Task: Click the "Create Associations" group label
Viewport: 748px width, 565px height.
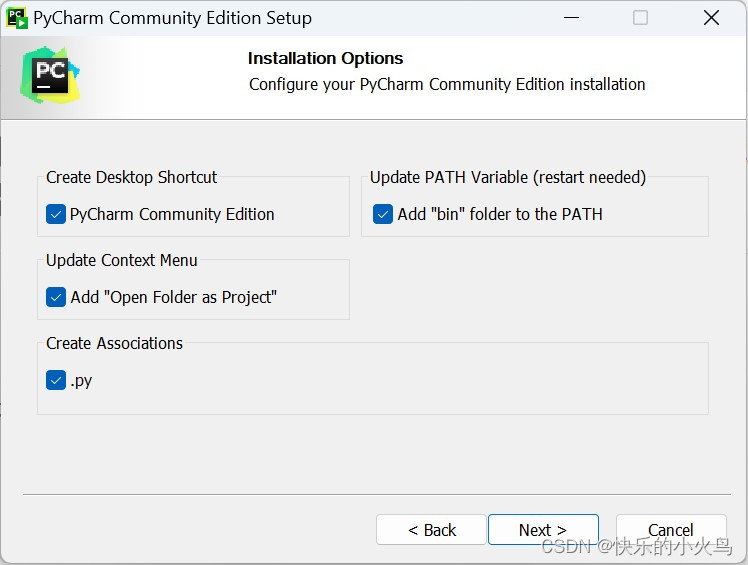Action: coord(114,344)
